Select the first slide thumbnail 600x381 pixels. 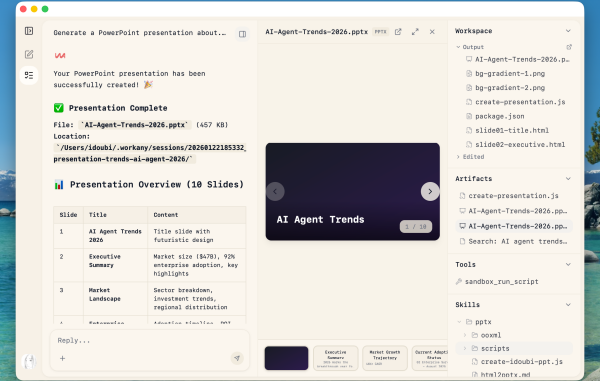point(286,358)
